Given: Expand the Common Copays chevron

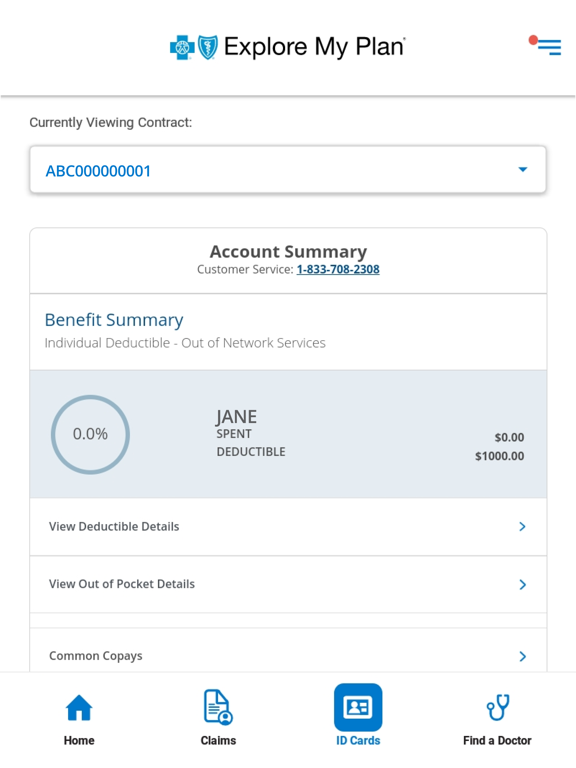Looking at the screenshot, I should [x=522, y=656].
